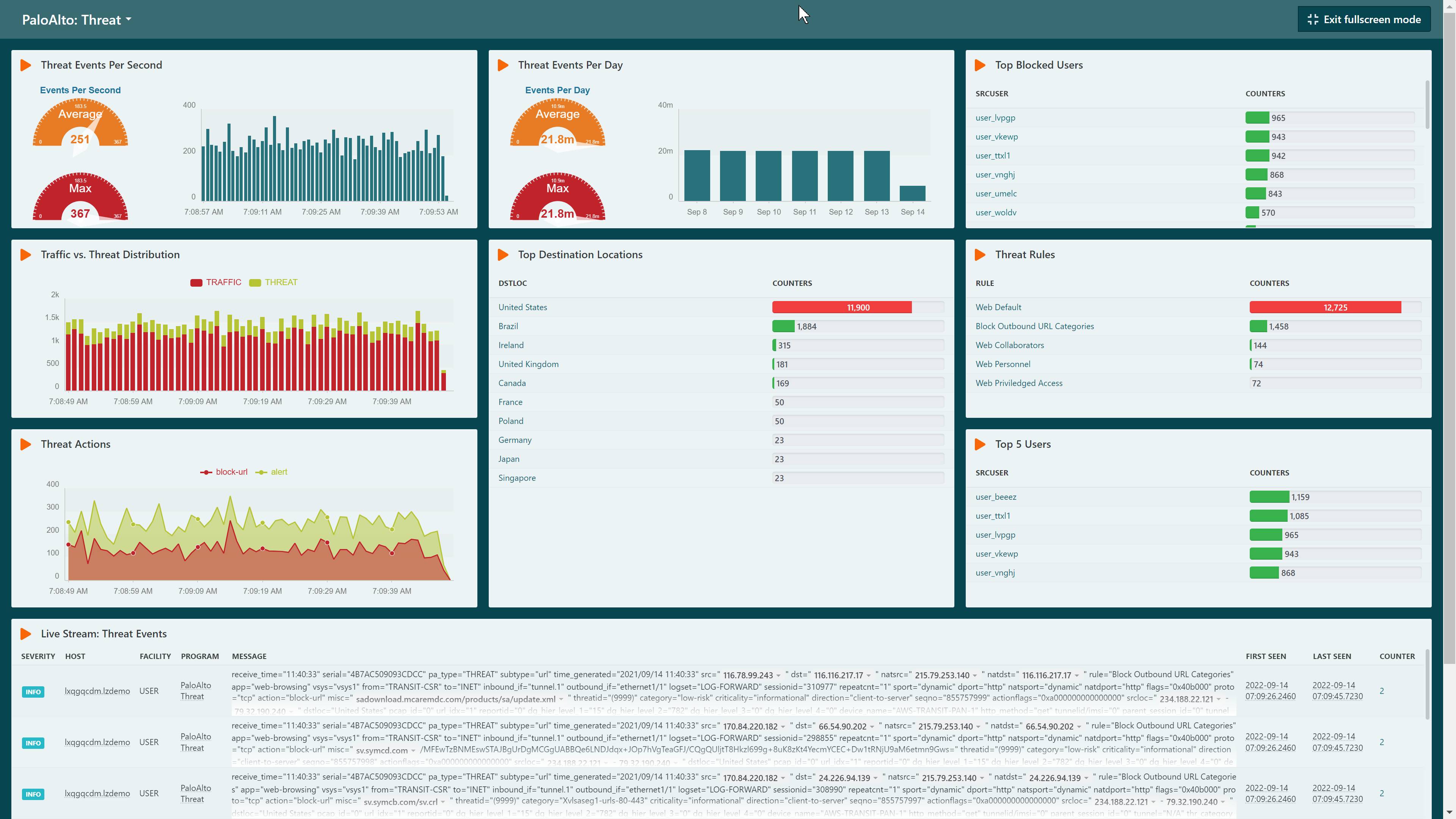Click the Threat Events Per Second panel icon
The height and width of the screenshot is (819, 1456).
pyautogui.click(x=25, y=65)
